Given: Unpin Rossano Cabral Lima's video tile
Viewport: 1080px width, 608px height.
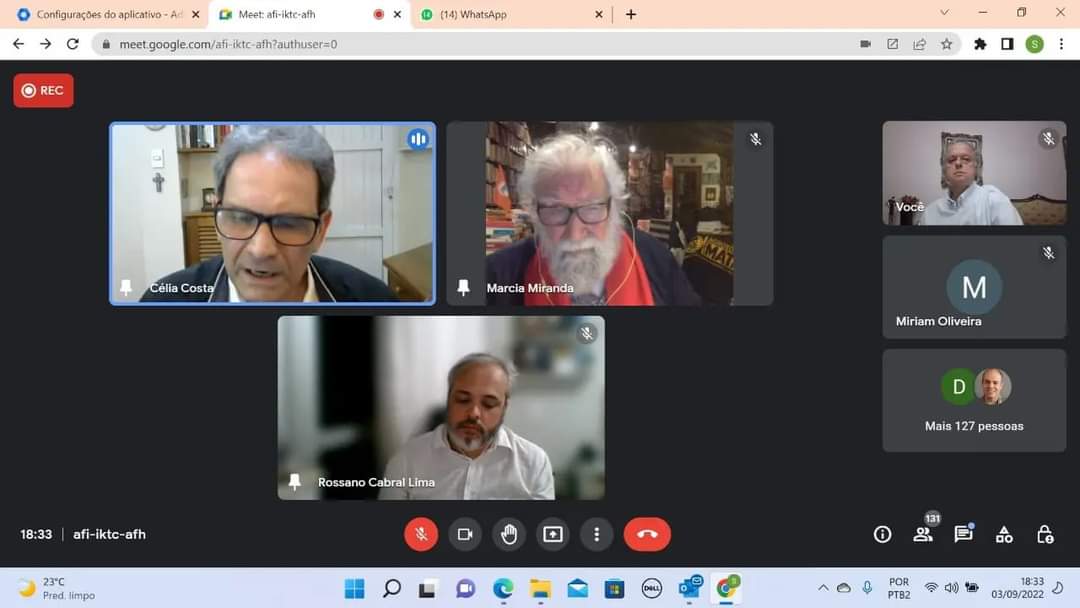Looking at the screenshot, I should click(295, 481).
